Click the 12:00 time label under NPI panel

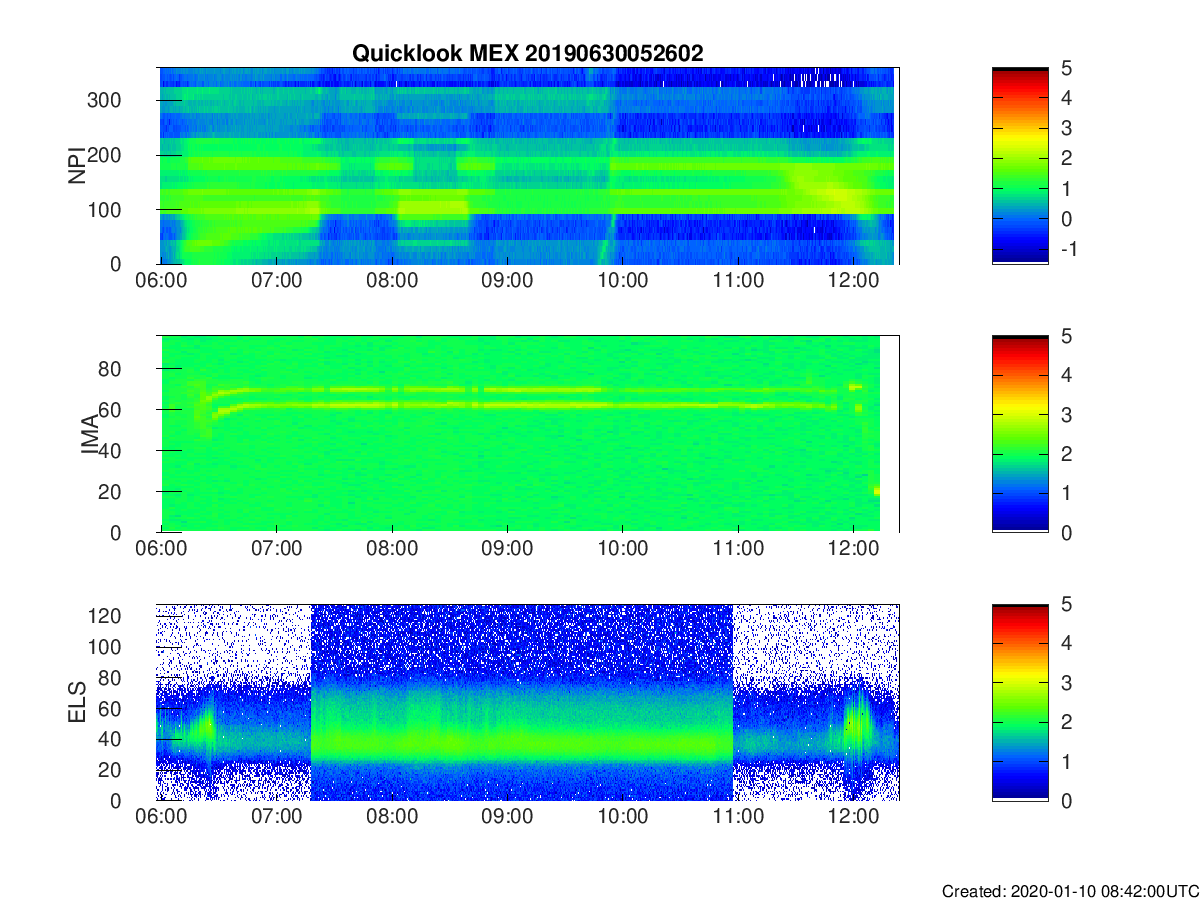pos(852,282)
